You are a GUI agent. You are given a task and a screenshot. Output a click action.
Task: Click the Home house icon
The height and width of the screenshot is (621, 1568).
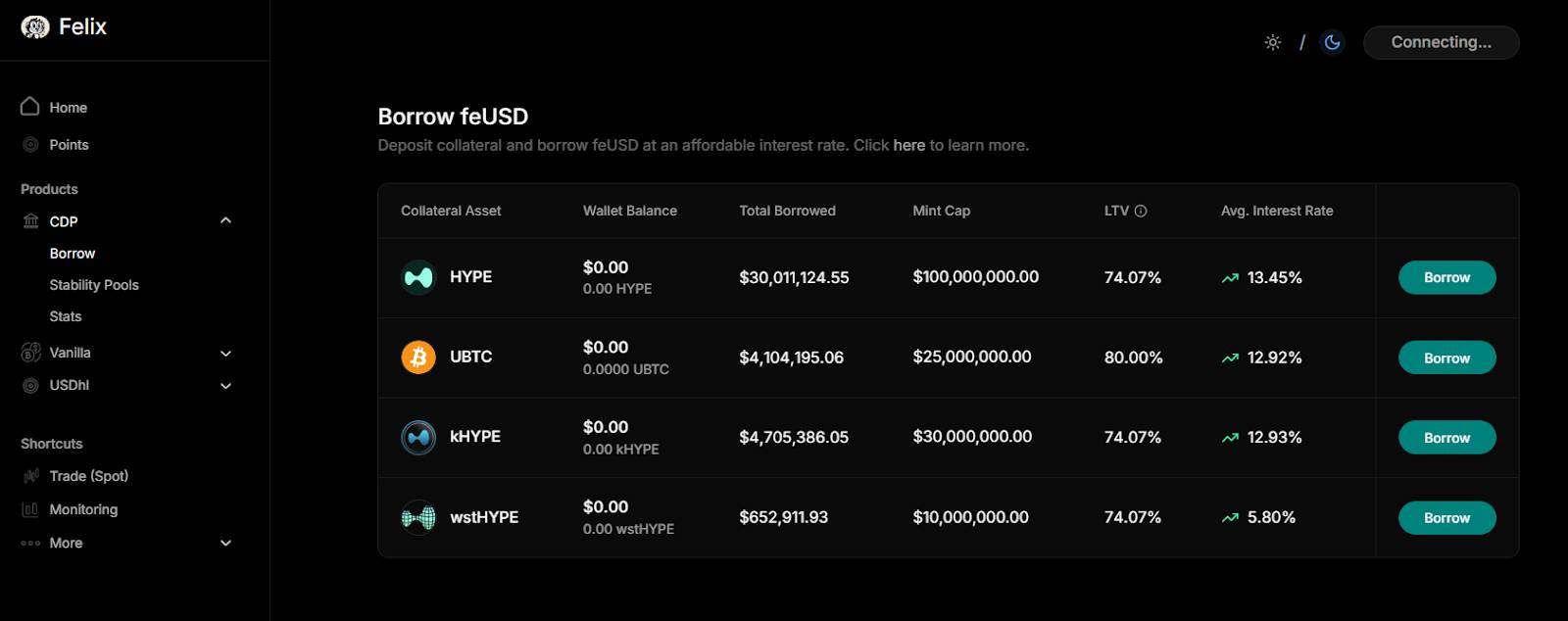(x=30, y=107)
